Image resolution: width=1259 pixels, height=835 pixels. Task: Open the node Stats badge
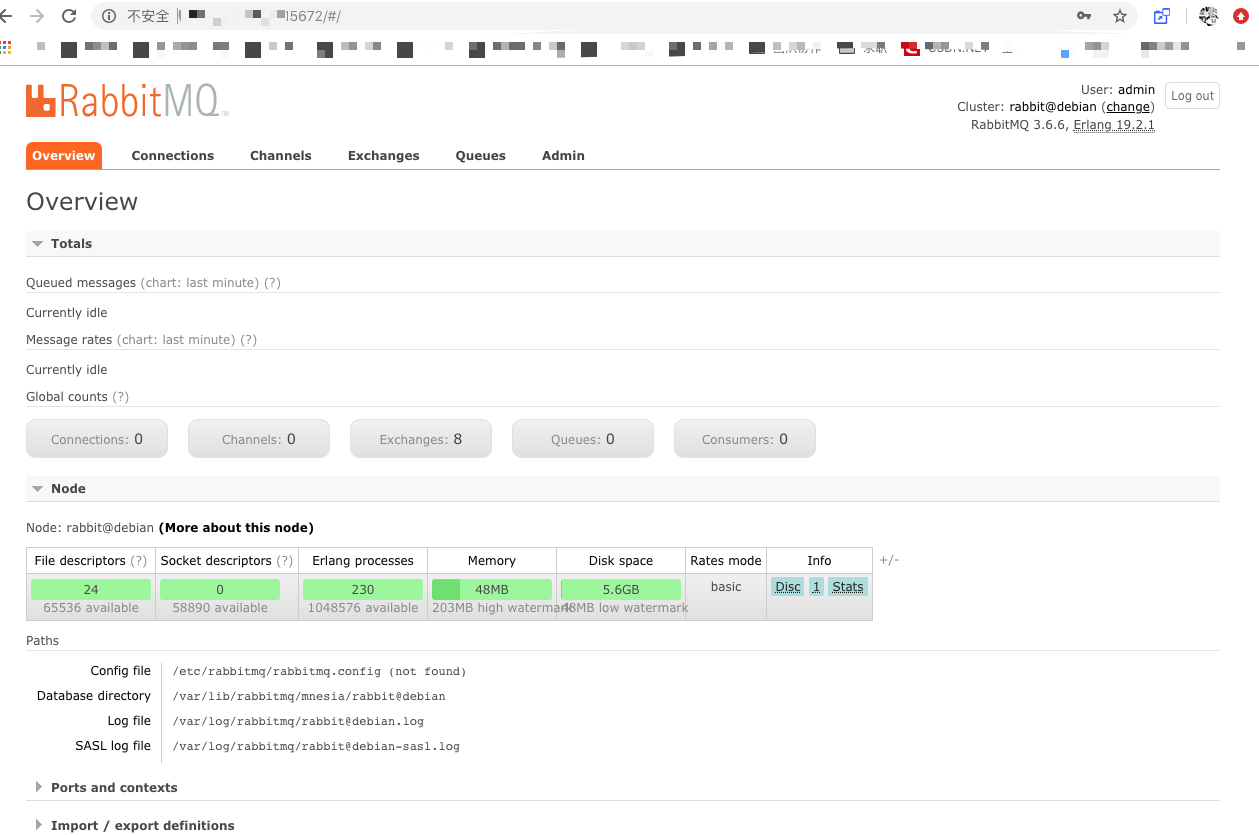click(x=847, y=586)
